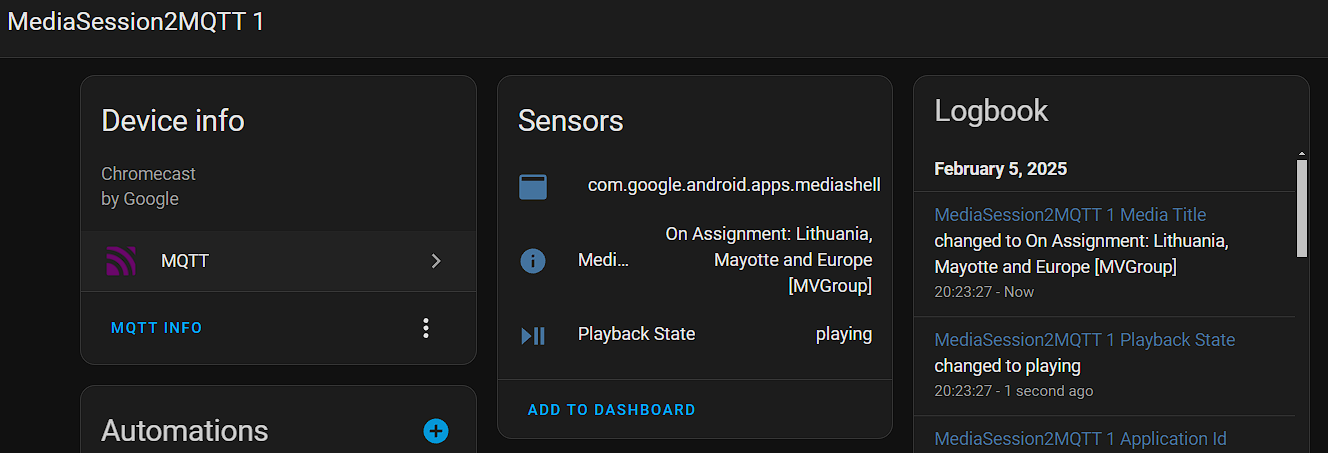Open the MQTT INFO dialog
This screenshot has width=1328, height=453.
(157, 328)
